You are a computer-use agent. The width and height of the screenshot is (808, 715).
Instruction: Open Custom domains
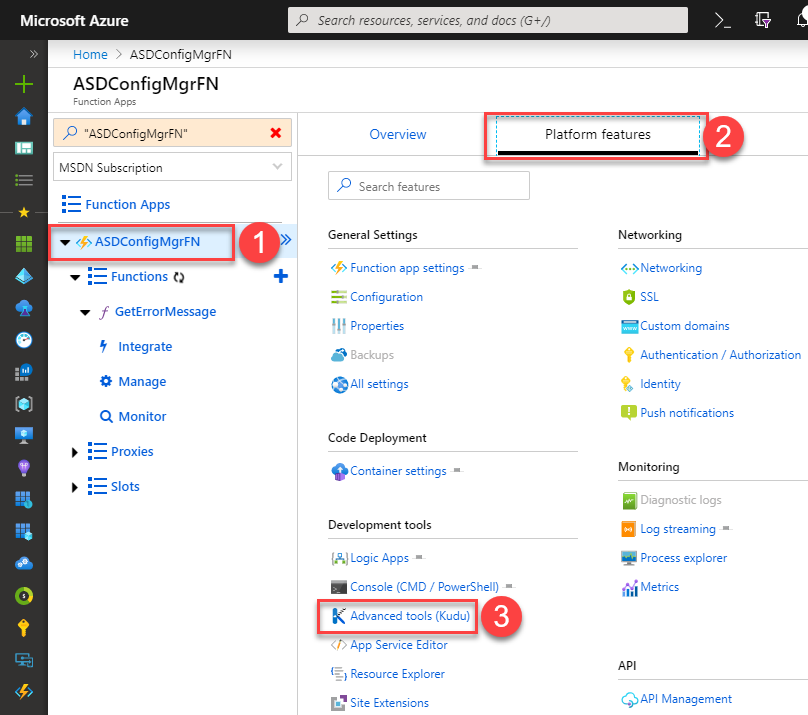tap(685, 326)
